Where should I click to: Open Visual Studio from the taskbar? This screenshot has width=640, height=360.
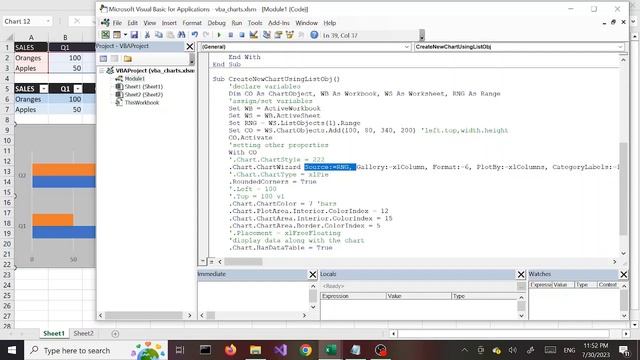(280, 350)
